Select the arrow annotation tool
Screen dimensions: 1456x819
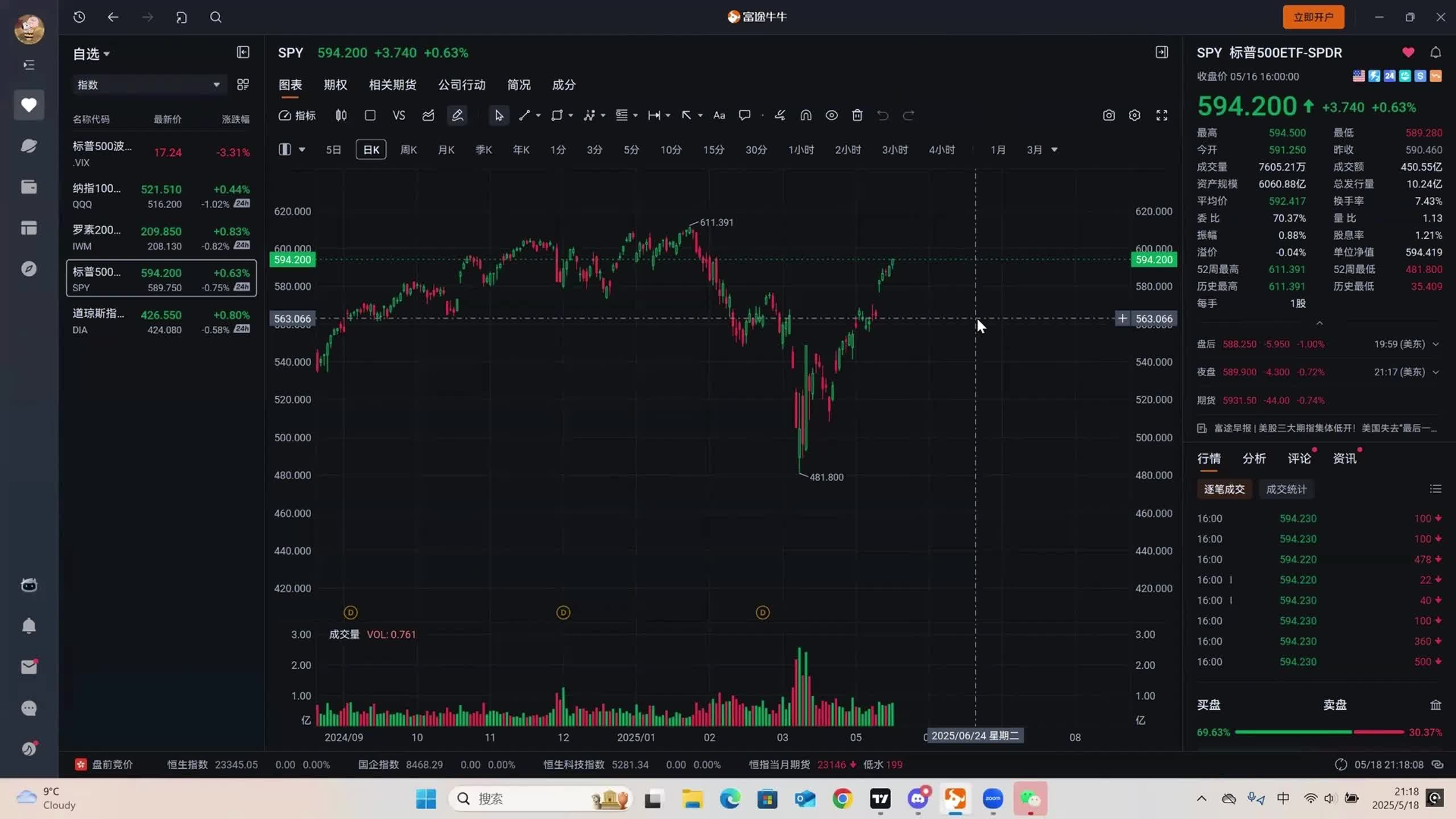686,115
